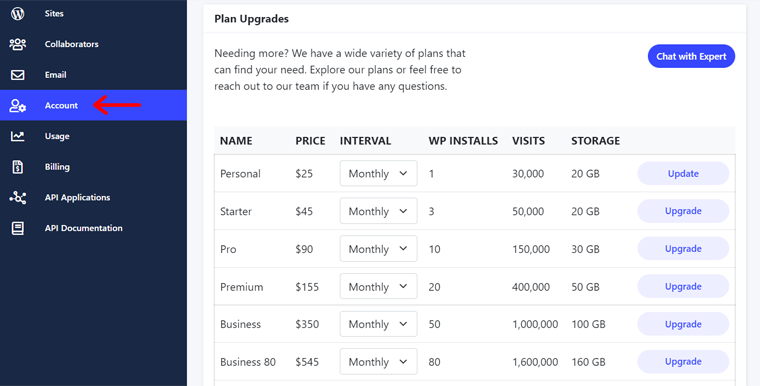Select the Account user-gear icon
The image size is (760, 386).
point(17,105)
